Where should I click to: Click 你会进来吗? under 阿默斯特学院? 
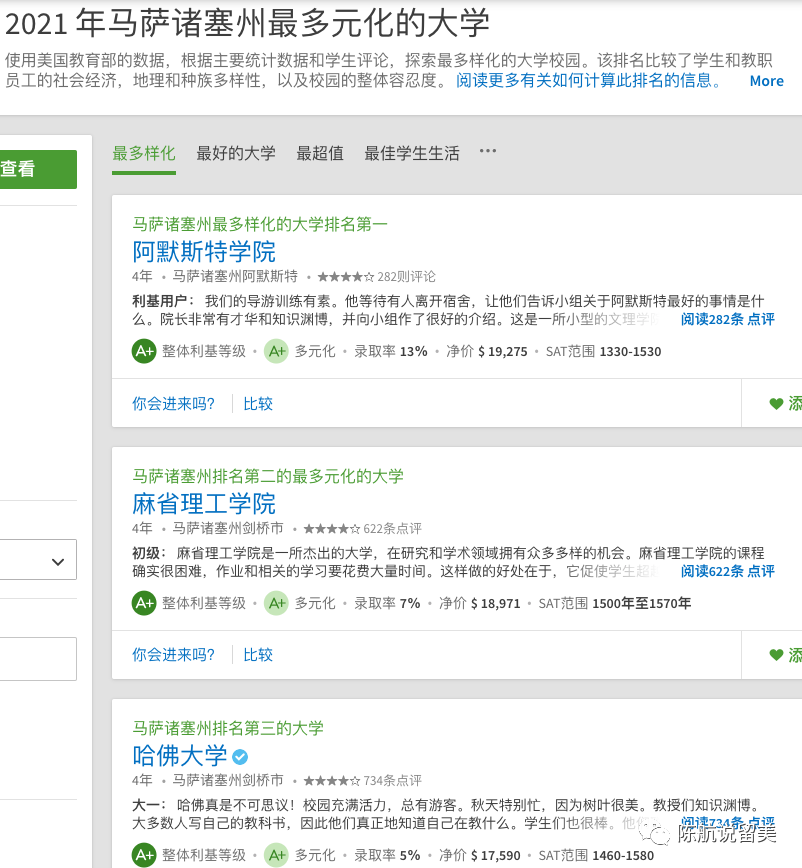173,404
